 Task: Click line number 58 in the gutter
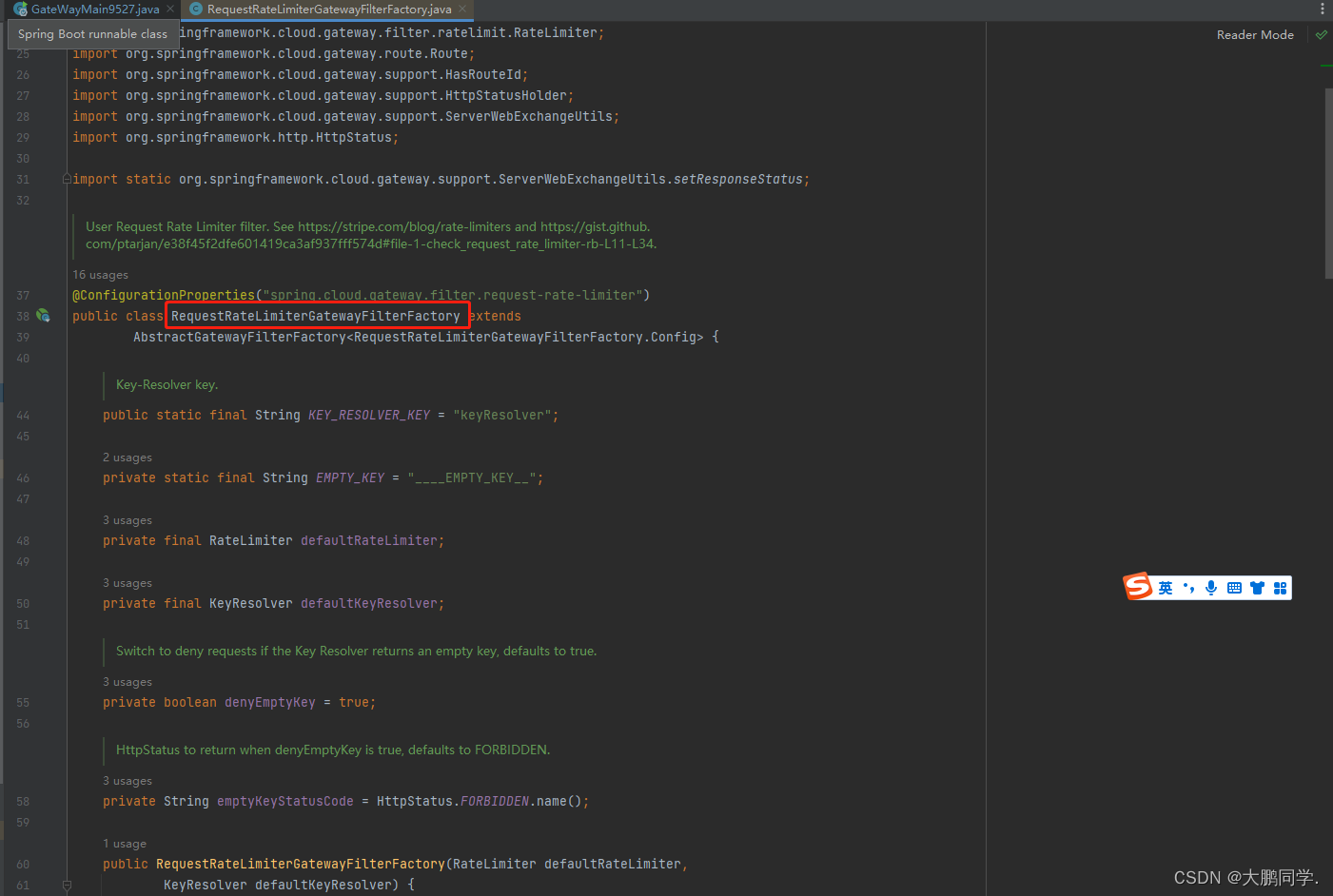[23, 801]
